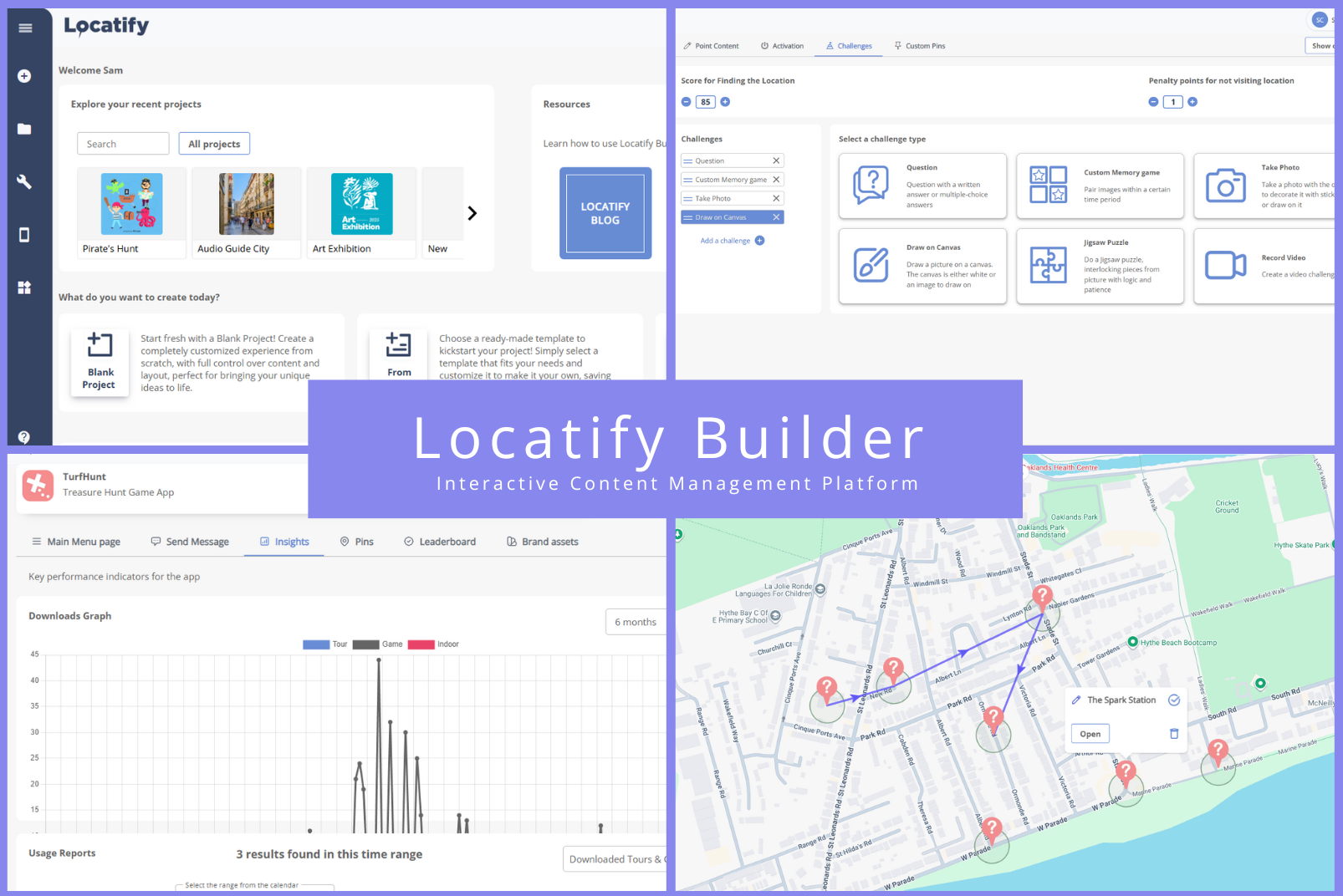Open the 6 months range dropdown
Screen dimensions: 1343x896
click(636, 622)
